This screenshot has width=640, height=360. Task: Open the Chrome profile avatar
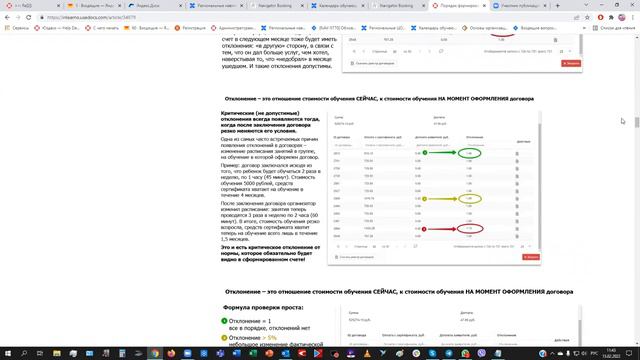point(622,18)
